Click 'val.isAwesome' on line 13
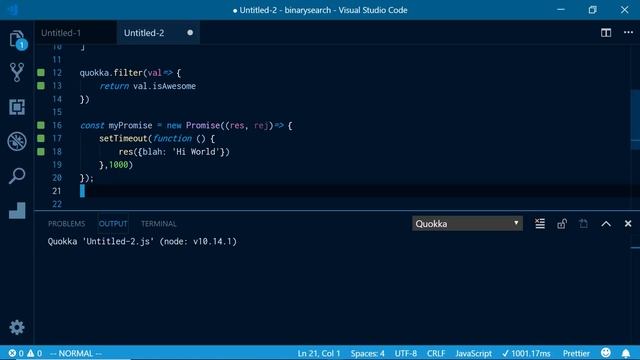 coord(164,86)
